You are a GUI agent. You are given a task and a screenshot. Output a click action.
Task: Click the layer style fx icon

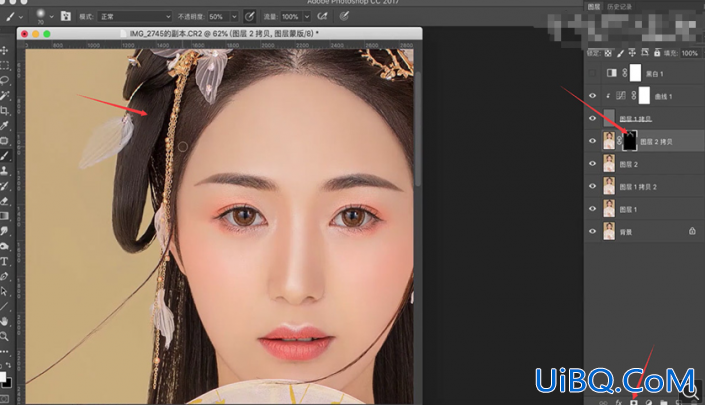pyautogui.click(x=619, y=402)
